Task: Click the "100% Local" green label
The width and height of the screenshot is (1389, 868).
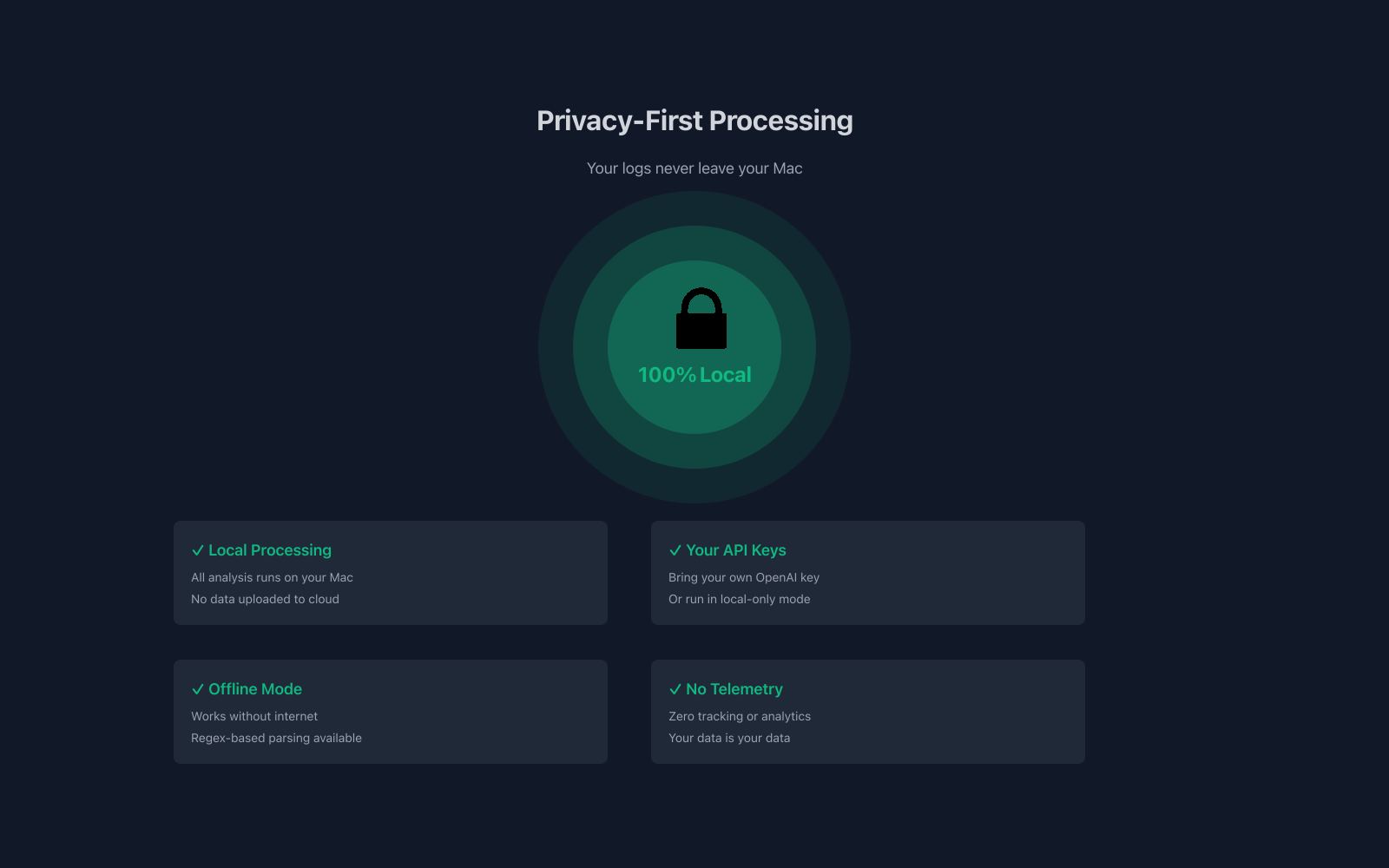Action: pos(694,375)
